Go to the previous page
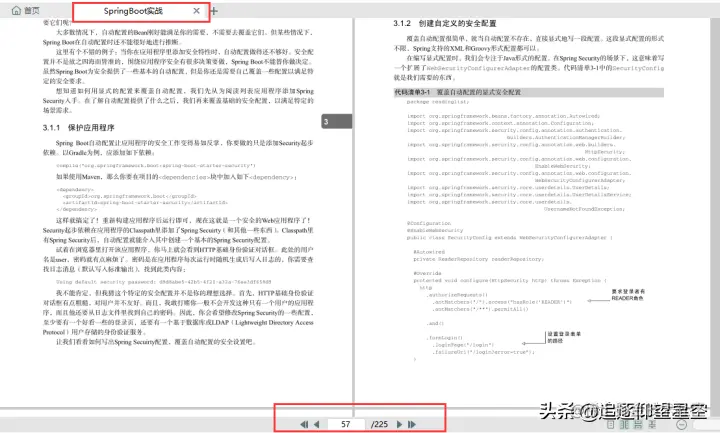Viewport: 720px width, 433px height. point(316,424)
